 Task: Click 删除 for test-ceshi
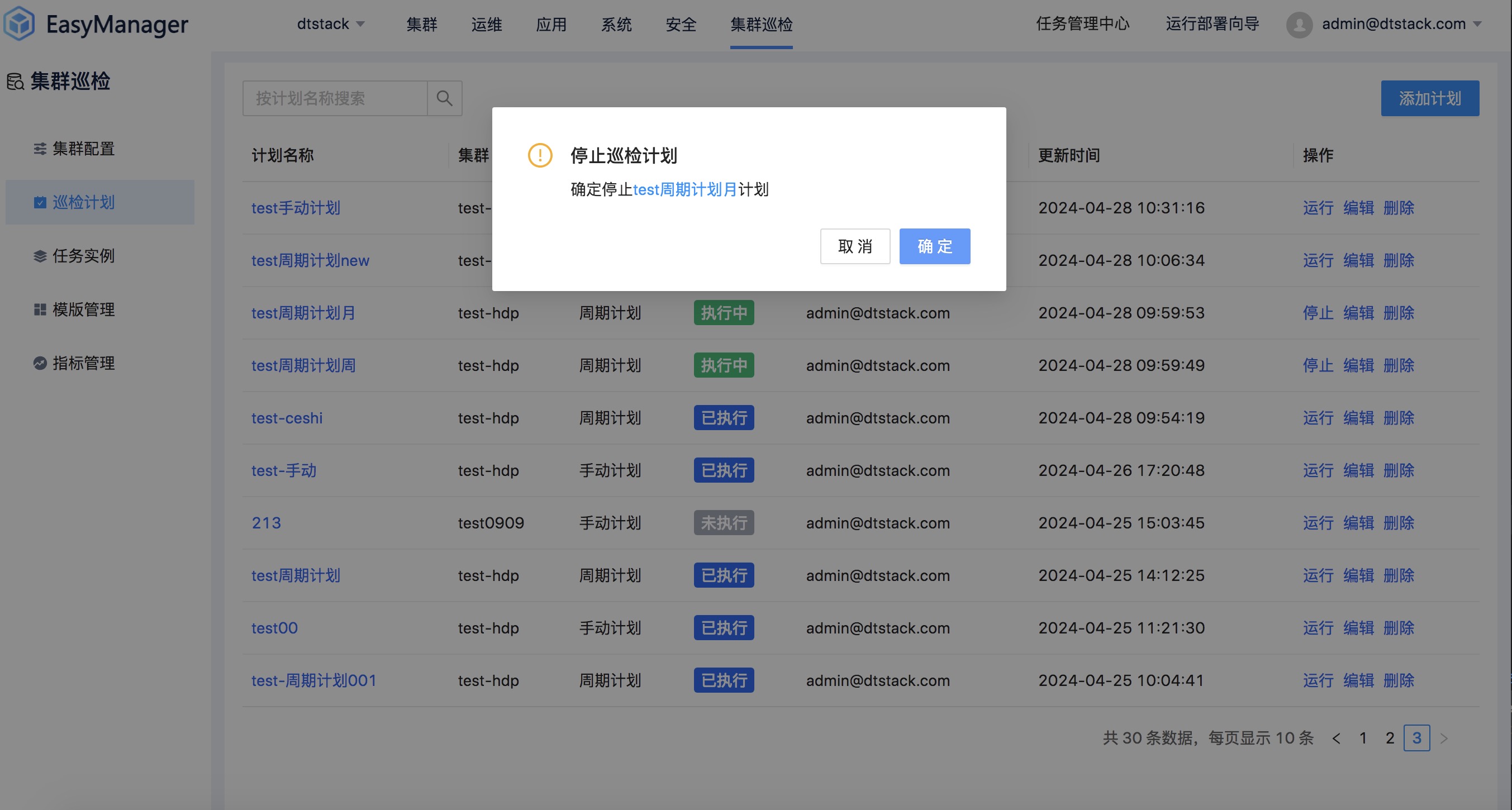click(x=1399, y=418)
